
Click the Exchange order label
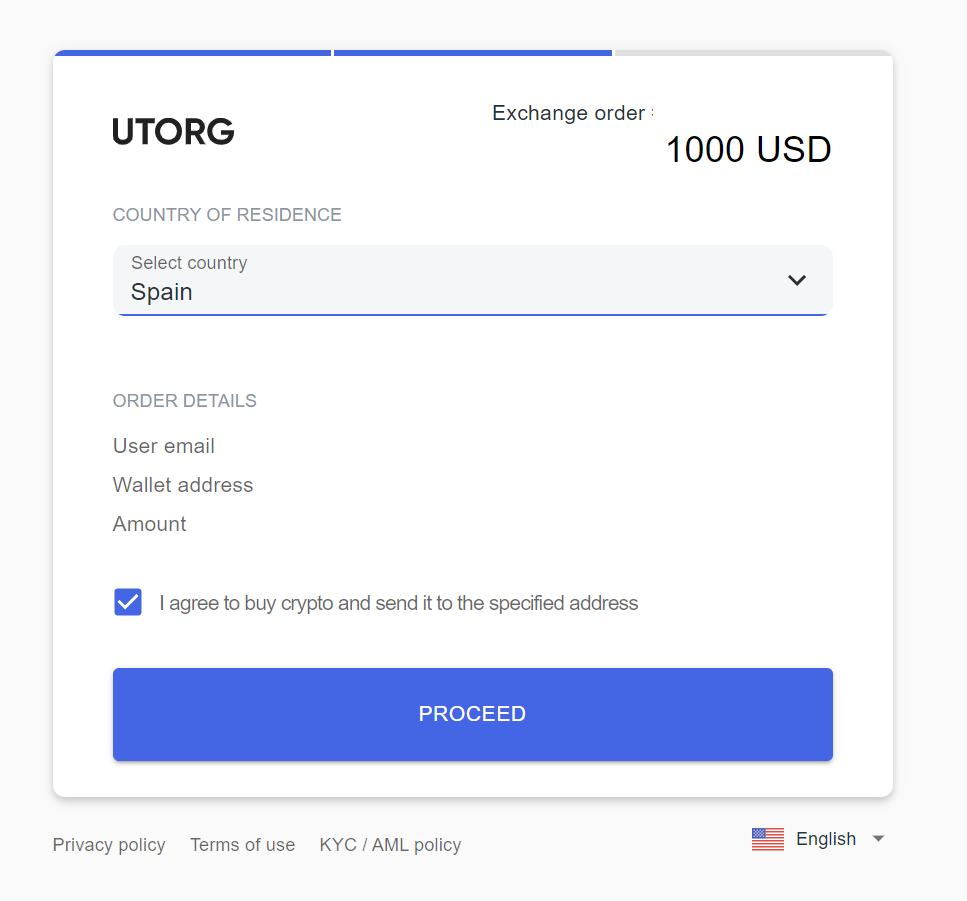tap(569, 113)
